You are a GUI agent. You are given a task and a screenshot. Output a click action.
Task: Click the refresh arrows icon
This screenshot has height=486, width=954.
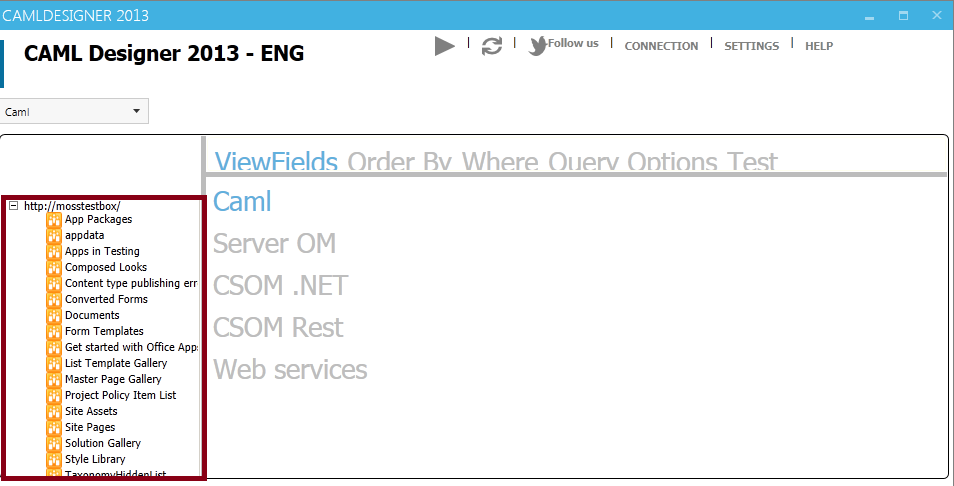[x=492, y=46]
